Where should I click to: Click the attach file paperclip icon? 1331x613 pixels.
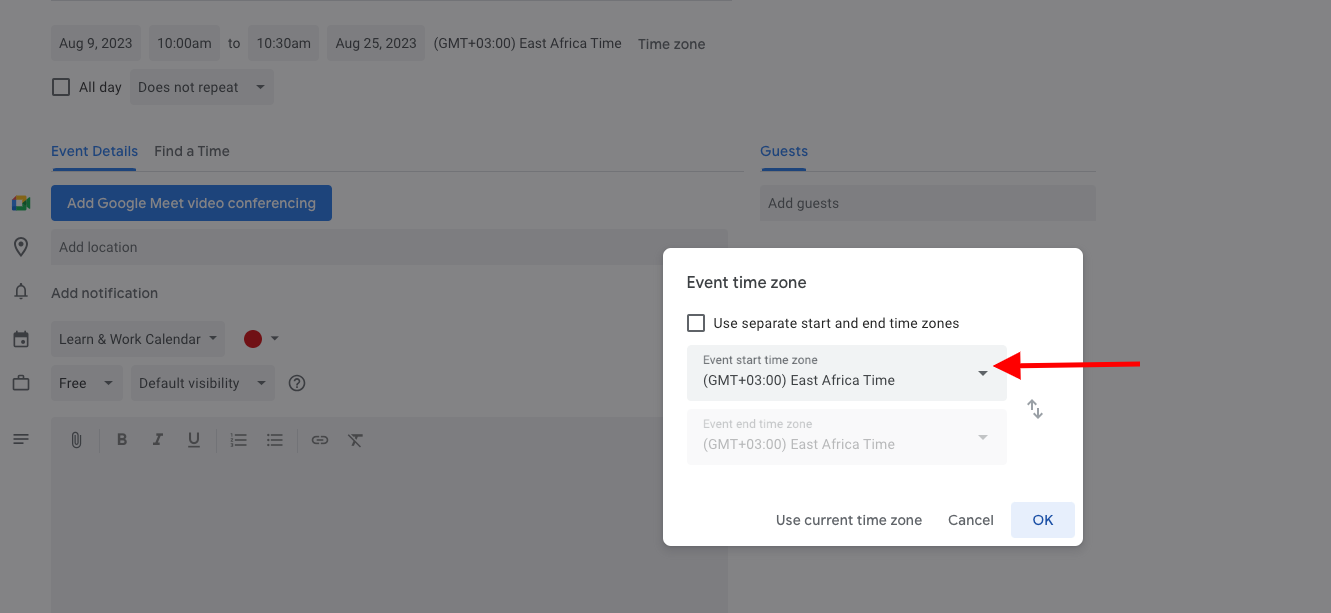tap(76, 440)
